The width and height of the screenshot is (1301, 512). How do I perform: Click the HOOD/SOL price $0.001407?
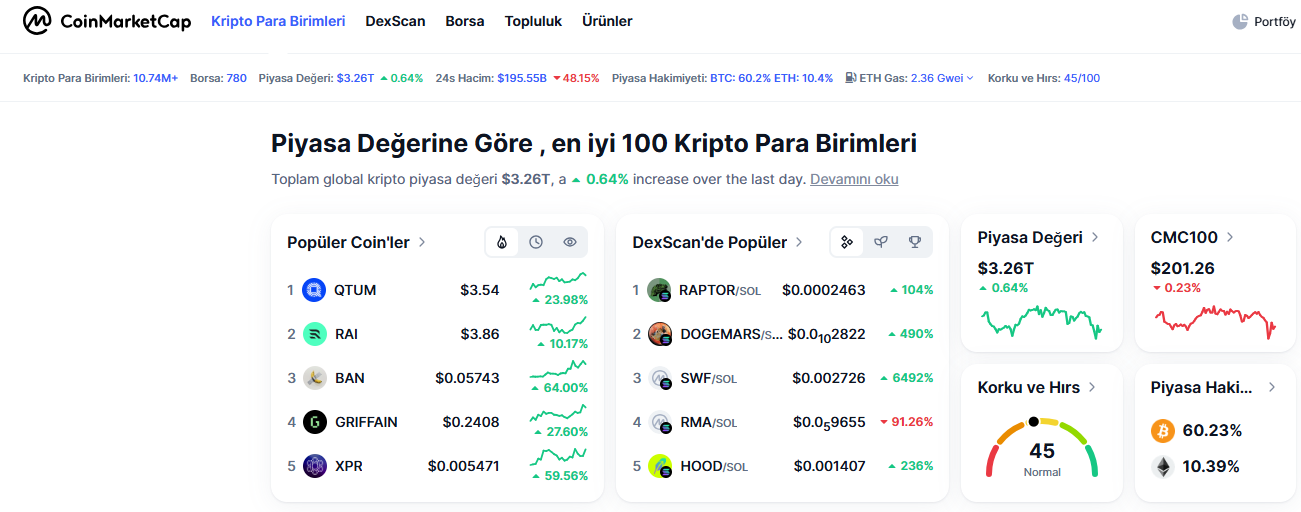[x=830, y=466]
